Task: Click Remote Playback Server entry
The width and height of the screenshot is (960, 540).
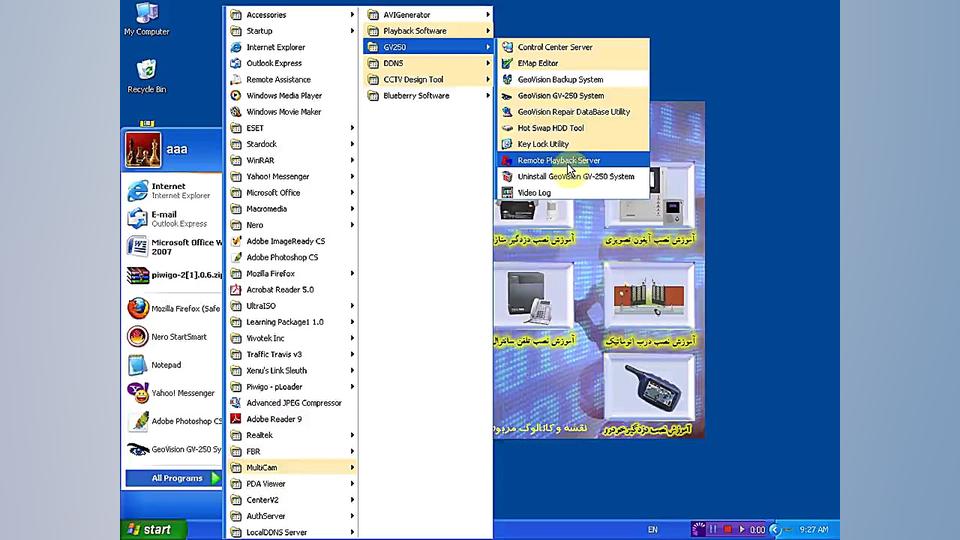Action: pyautogui.click(x=573, y=160)
